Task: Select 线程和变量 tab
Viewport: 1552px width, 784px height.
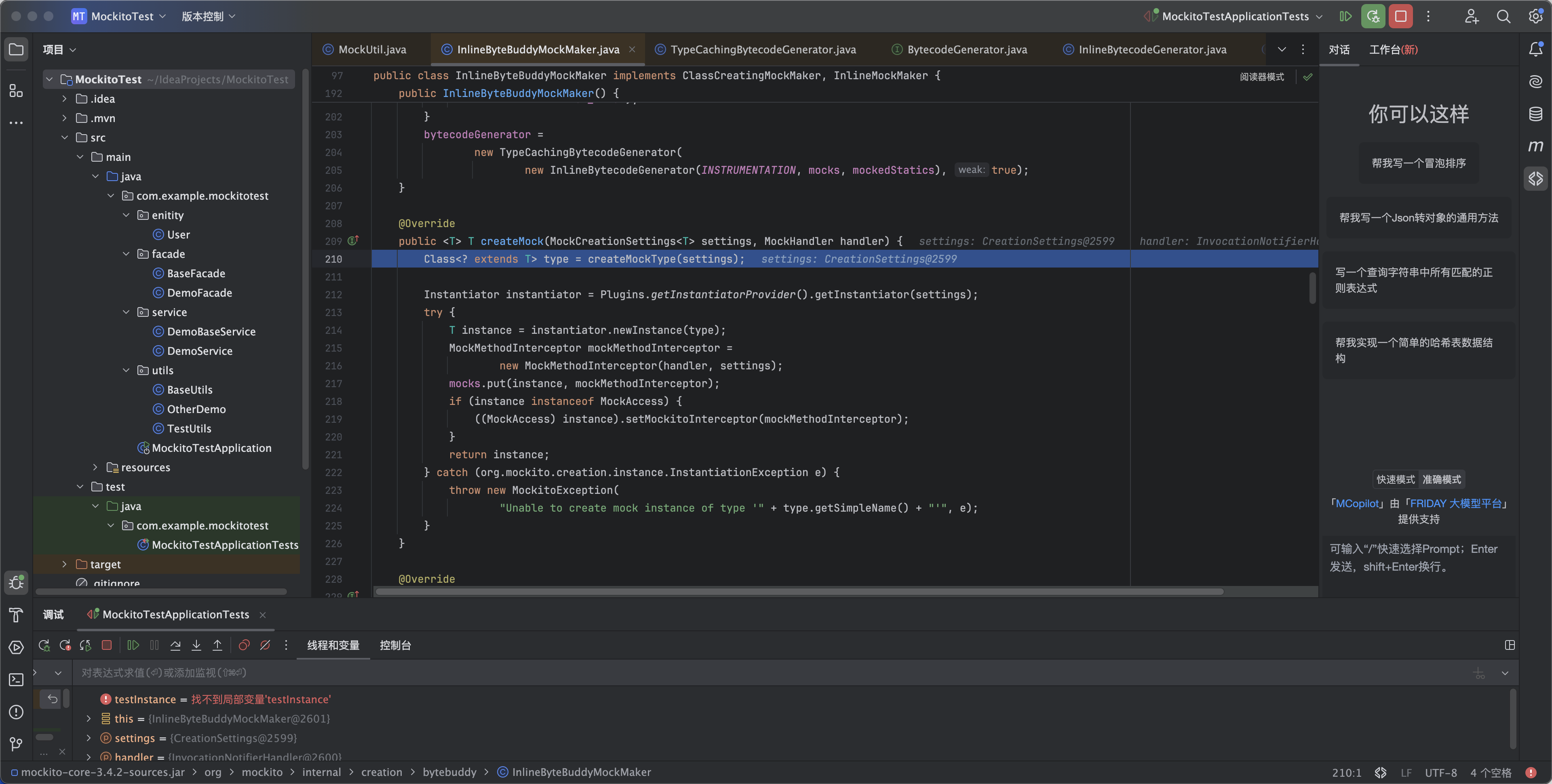Action: (333, 645)
